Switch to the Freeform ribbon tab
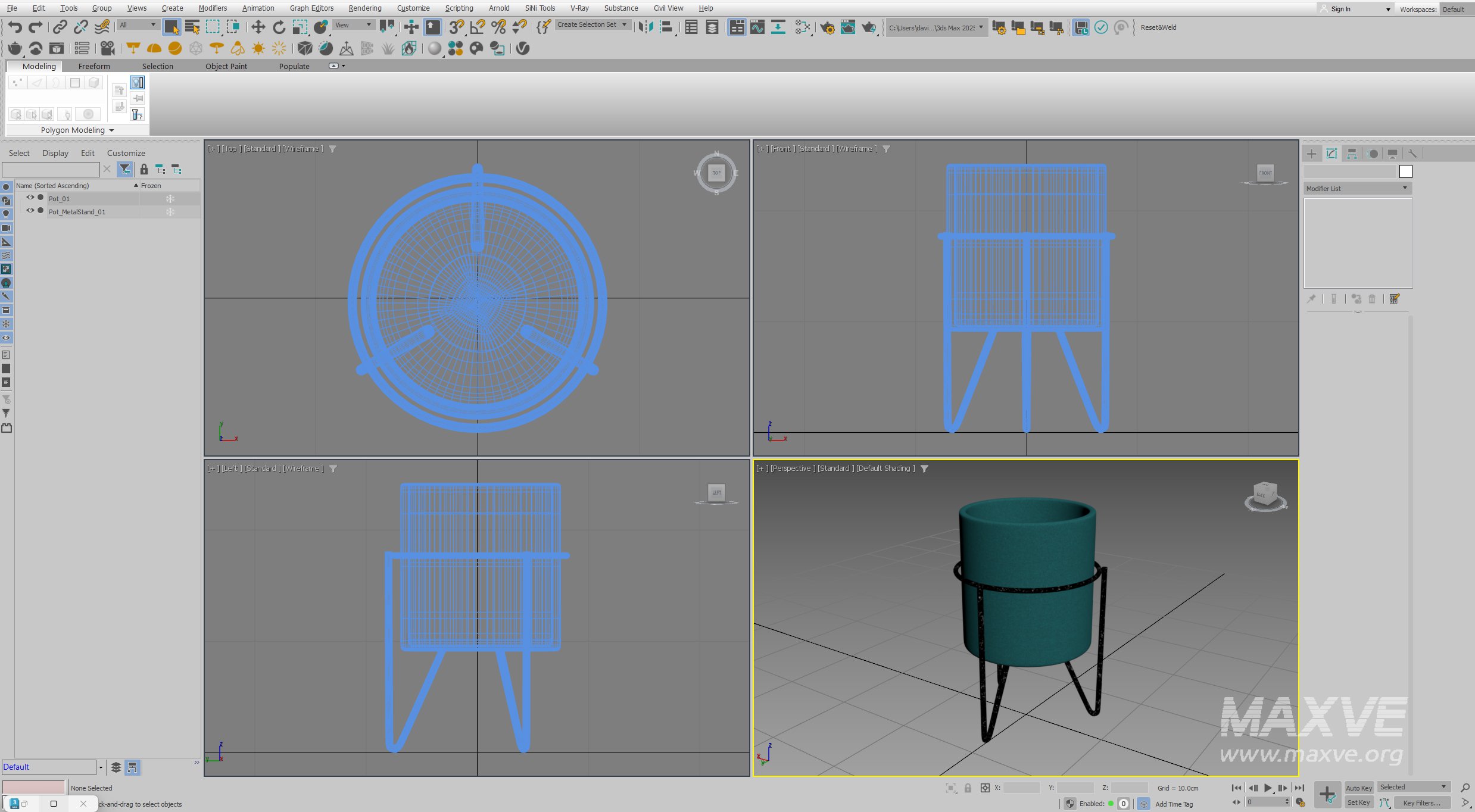1475x812 pixels. point(94,66)
